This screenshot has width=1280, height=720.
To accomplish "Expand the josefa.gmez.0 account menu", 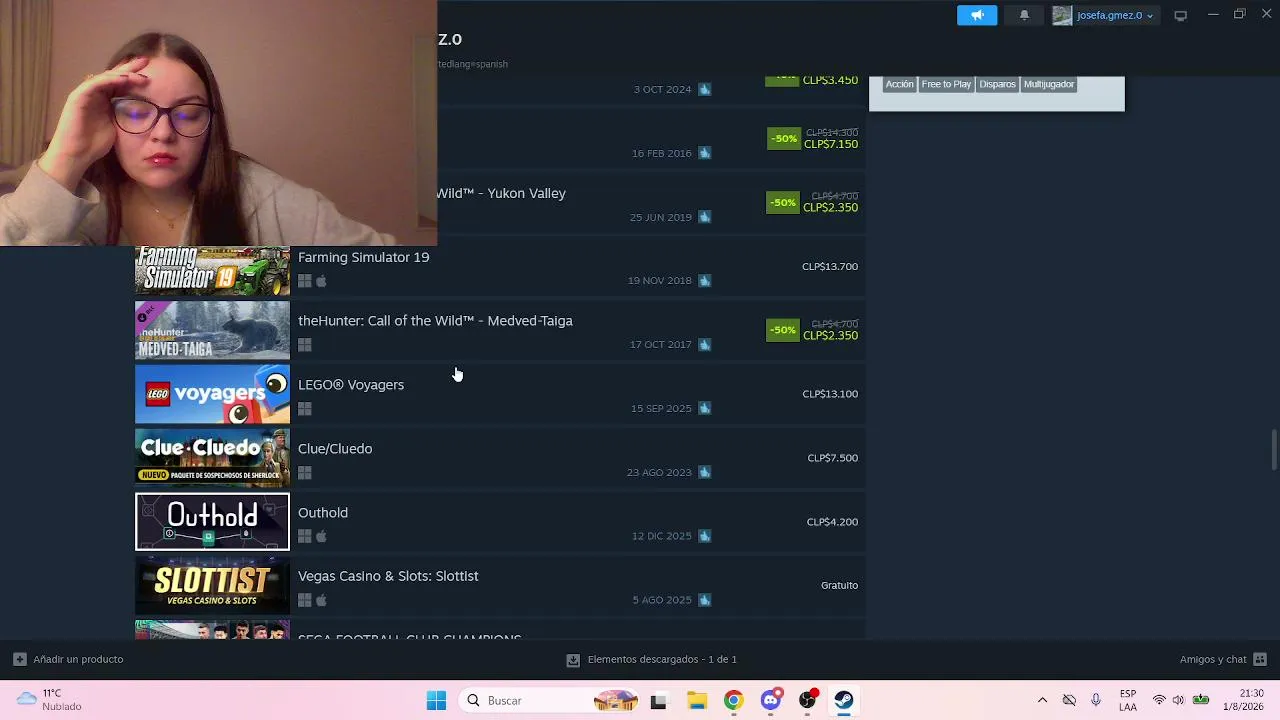I will (1115, 15).
